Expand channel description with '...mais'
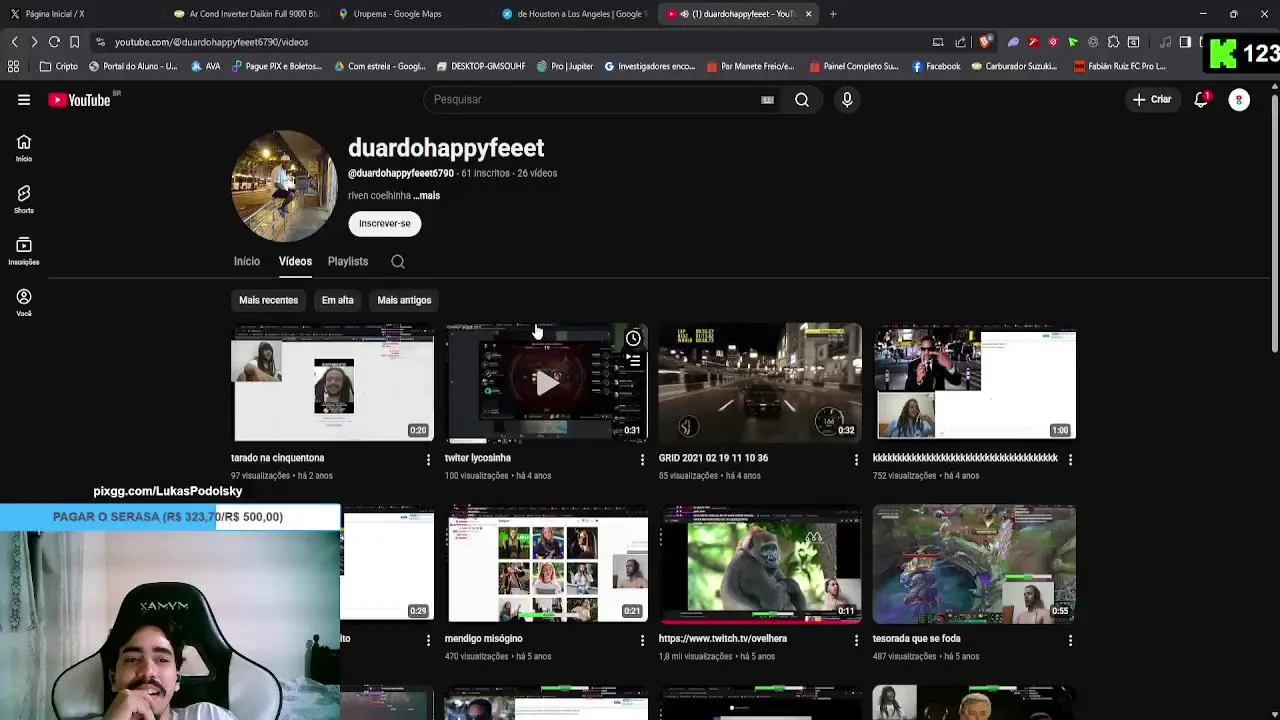 coord(427,196)
